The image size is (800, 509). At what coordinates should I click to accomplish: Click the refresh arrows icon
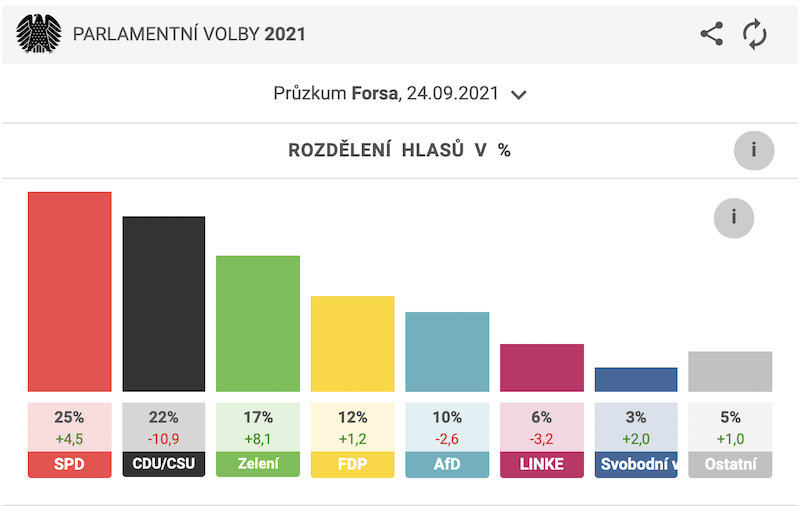pyautogui.click(x=755, y=34)
